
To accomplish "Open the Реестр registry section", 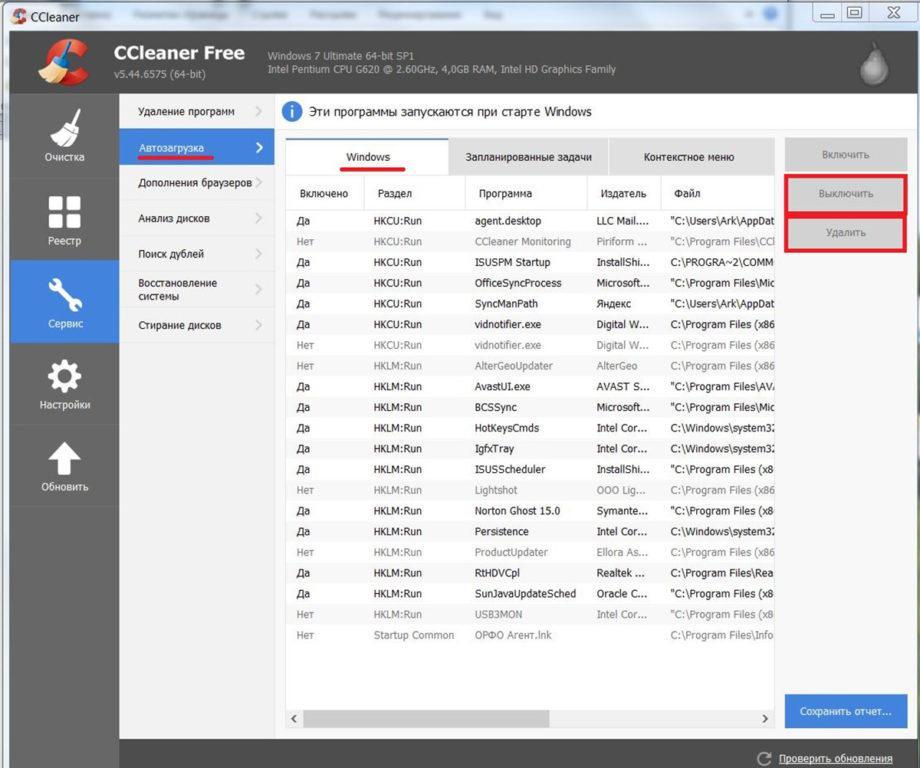I will [x=64, y=220].
